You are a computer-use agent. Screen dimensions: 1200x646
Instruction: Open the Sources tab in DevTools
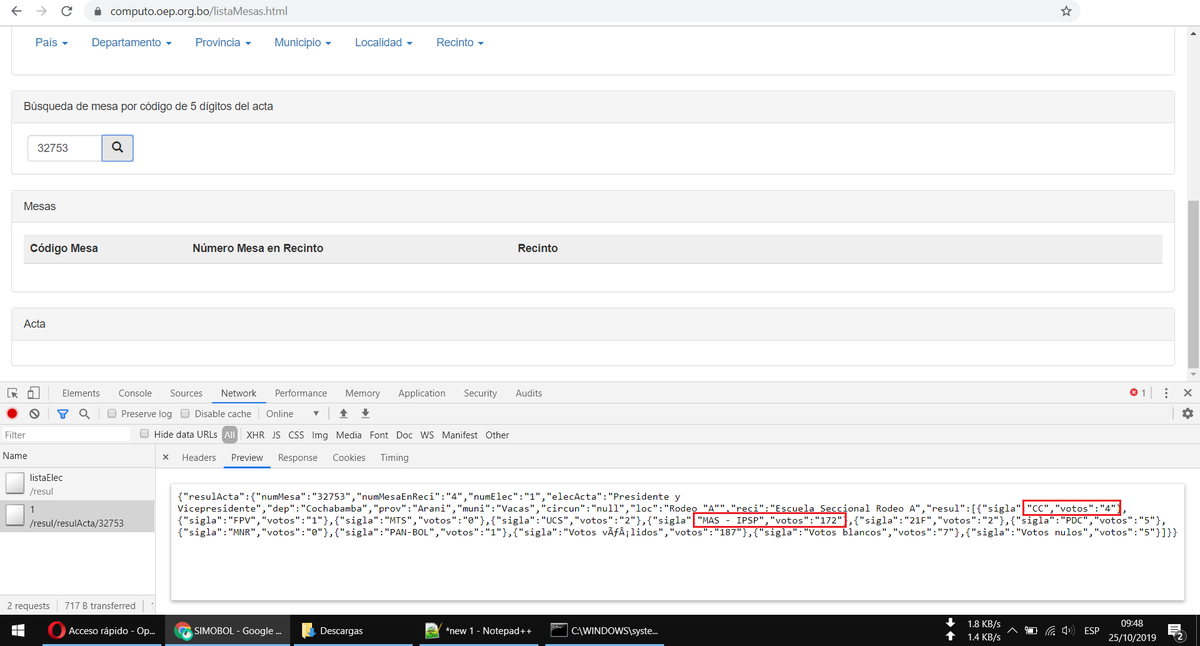186,393
